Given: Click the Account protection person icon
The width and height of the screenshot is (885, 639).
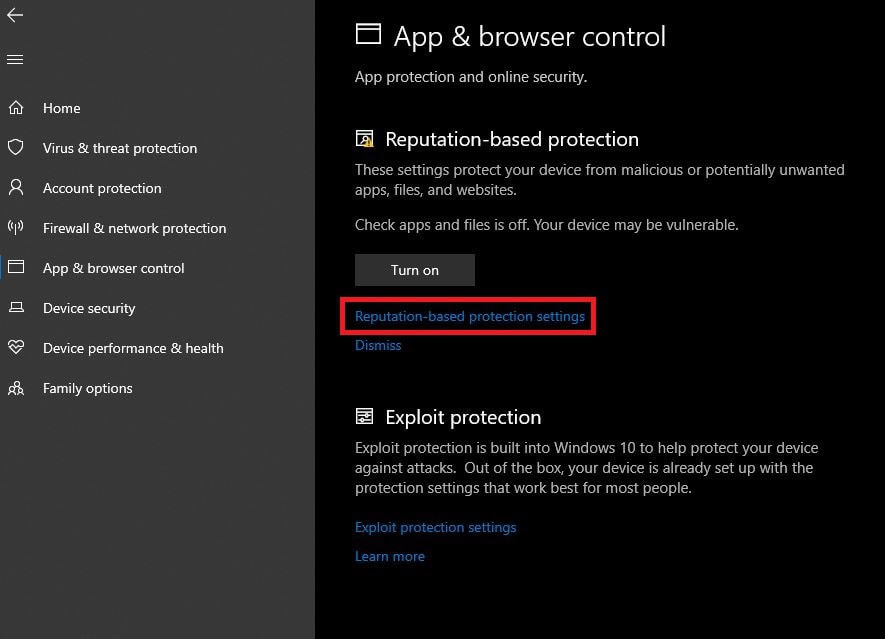Looking at the screenshot, I should pyautogui.click(x=15, y=188).
